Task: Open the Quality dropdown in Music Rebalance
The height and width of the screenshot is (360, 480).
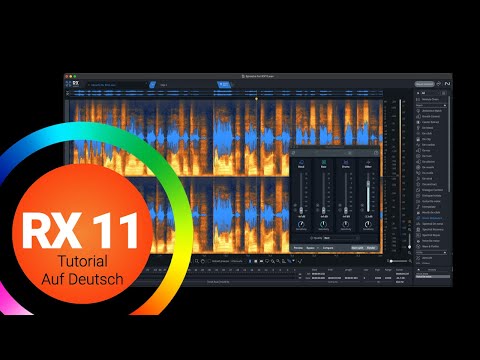Action: pyautogui.click(x=342, y=238)
